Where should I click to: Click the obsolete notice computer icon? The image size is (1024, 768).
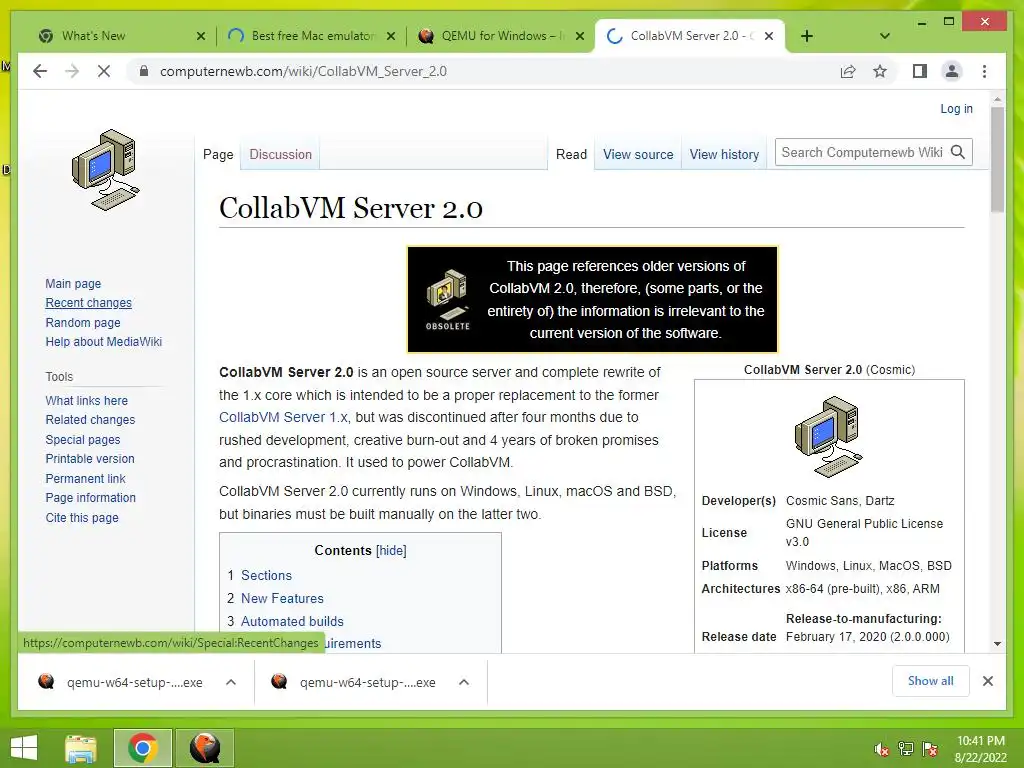tap(448, 299)
